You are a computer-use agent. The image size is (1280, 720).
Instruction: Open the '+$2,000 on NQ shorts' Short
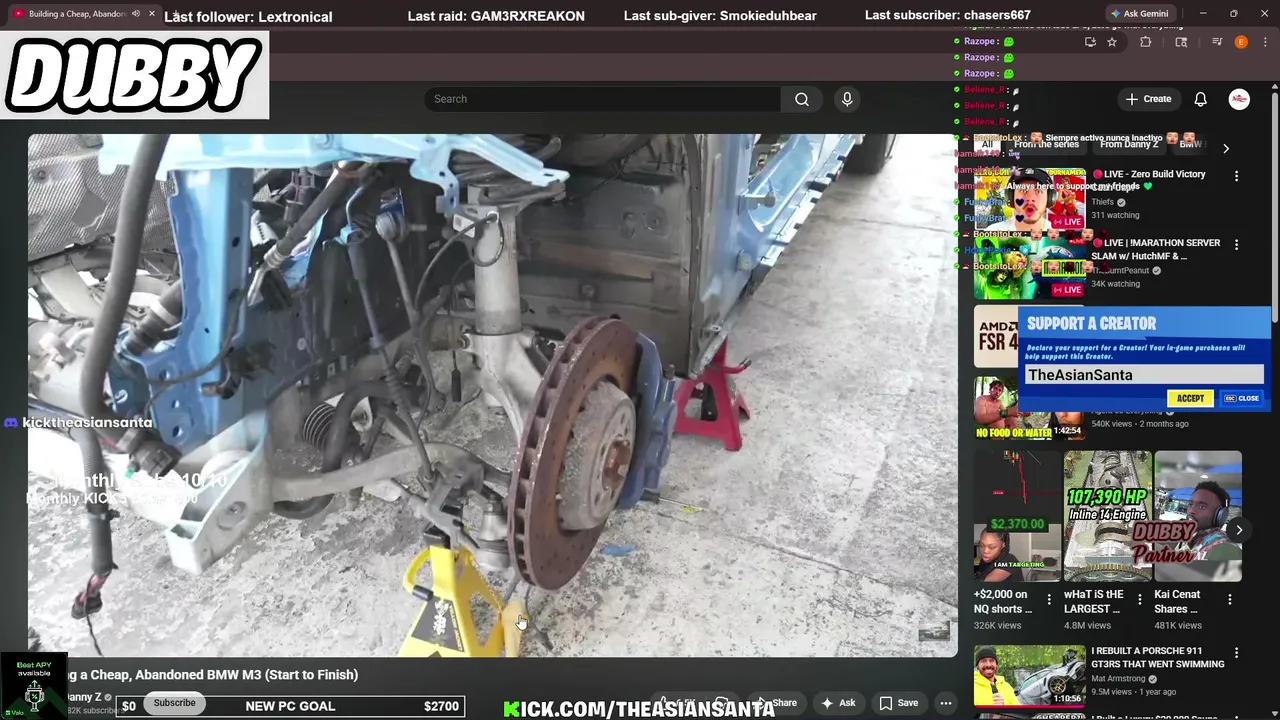1017,516
